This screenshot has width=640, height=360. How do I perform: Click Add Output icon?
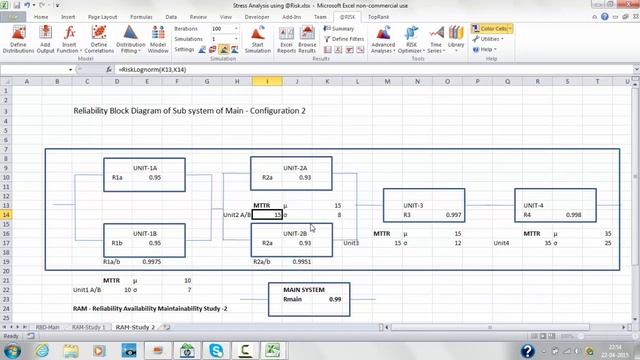click(45, 39)
